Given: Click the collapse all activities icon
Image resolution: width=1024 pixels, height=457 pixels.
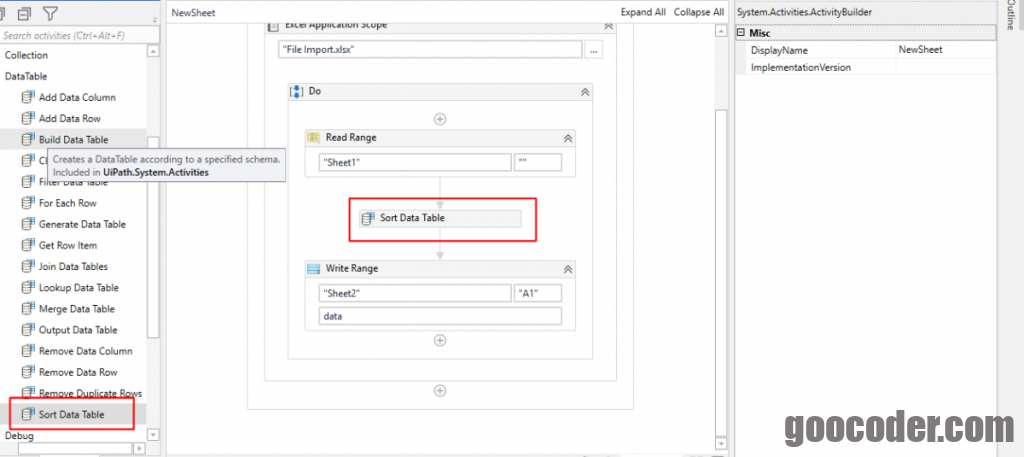Looking at the screenshot, I should [24, 12].
